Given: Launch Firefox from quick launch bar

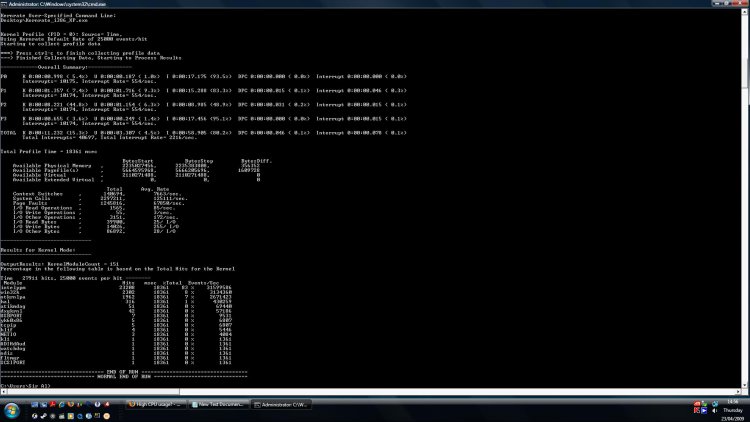Looking at the screenshot, I should tap(70, 404).
